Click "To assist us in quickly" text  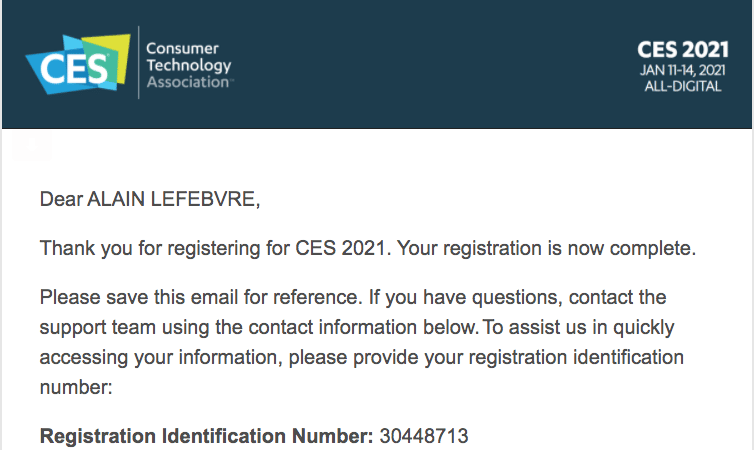click(x=578, y=327)
